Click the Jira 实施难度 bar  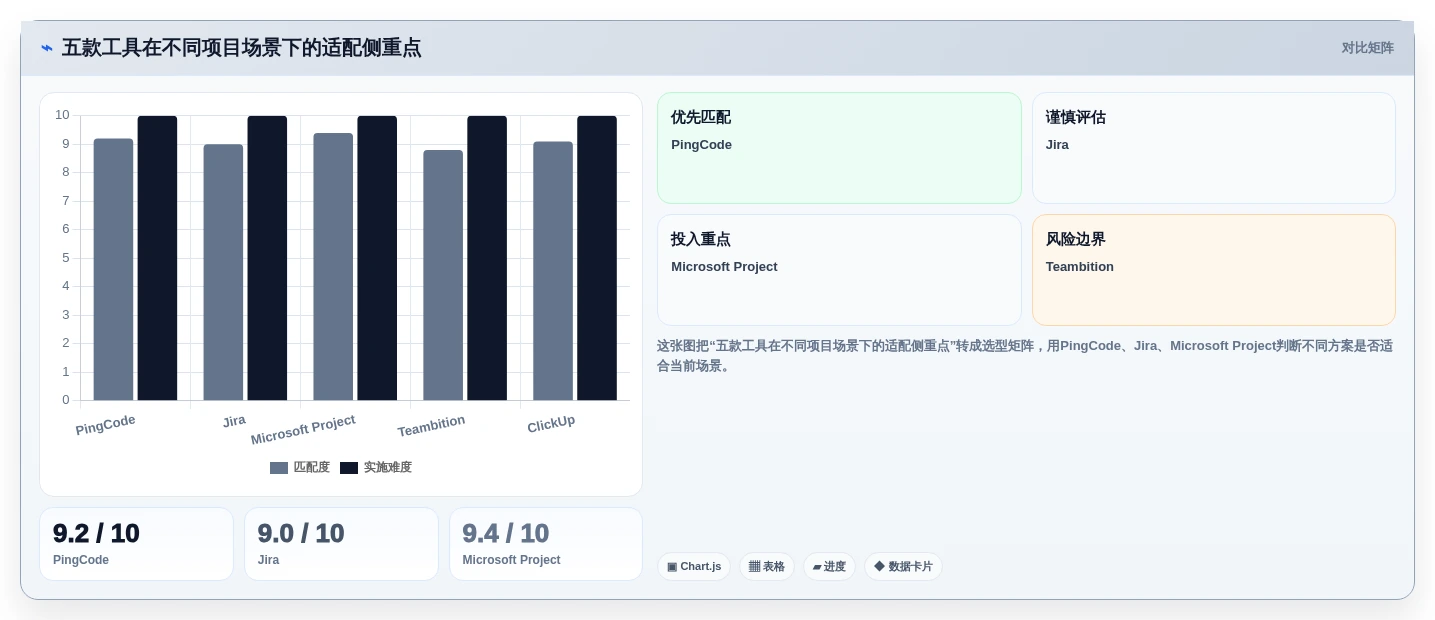(x=267, y=258)
